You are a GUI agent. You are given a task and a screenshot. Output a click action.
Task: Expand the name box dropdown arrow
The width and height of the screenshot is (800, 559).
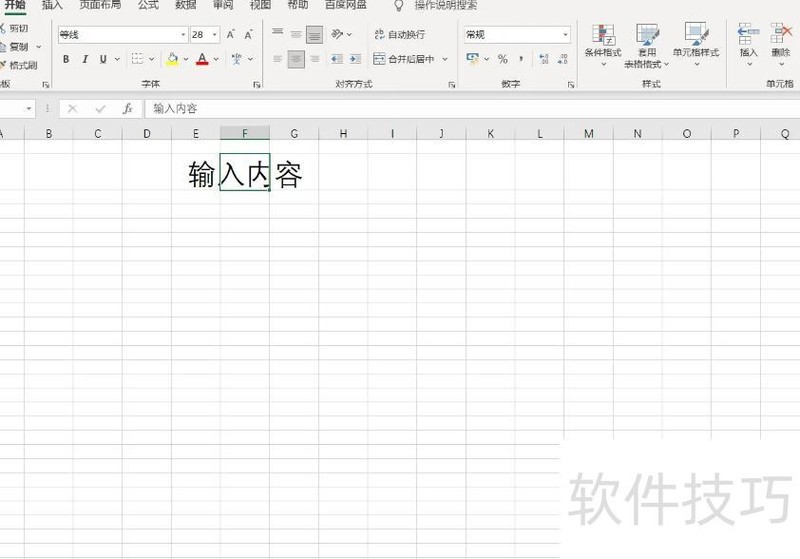(29, 109)
